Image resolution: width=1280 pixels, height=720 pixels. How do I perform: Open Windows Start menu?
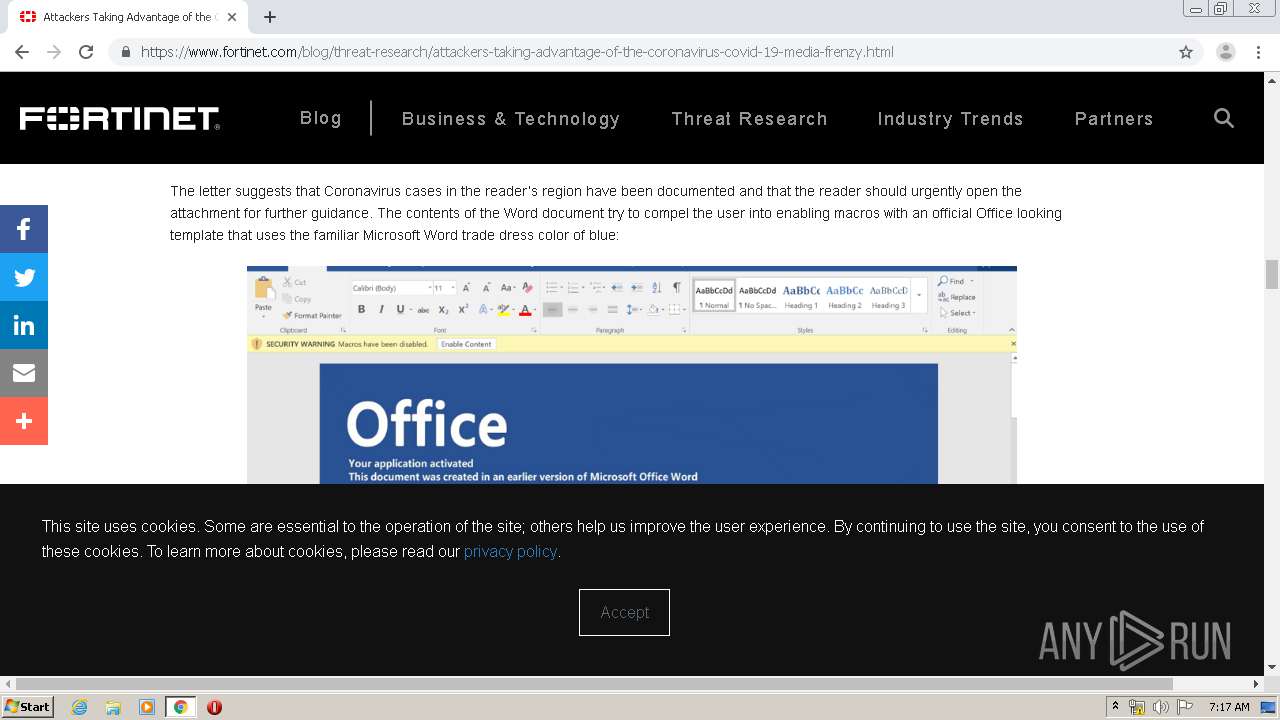coord(27,707)
